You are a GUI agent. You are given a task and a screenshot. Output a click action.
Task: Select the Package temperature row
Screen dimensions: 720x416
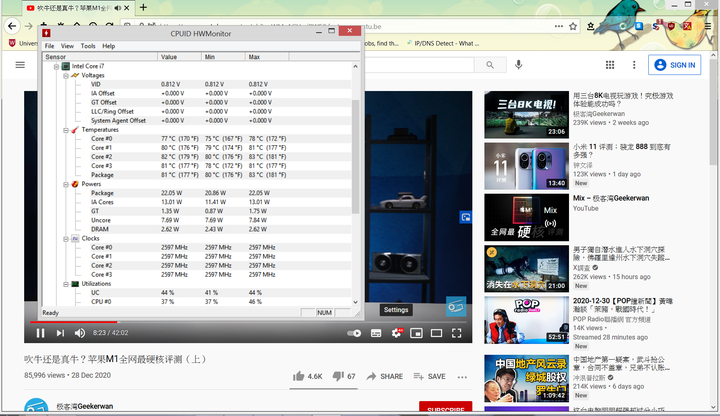click(x=197, y=175)
